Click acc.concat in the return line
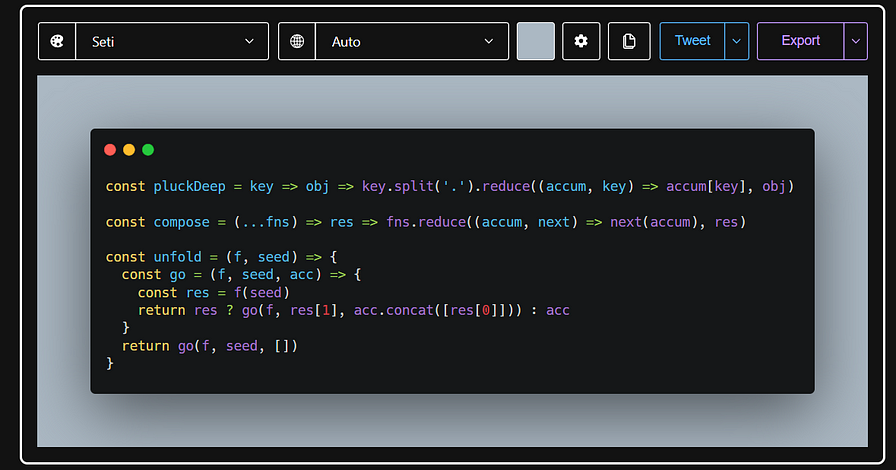 coord(394,310)
